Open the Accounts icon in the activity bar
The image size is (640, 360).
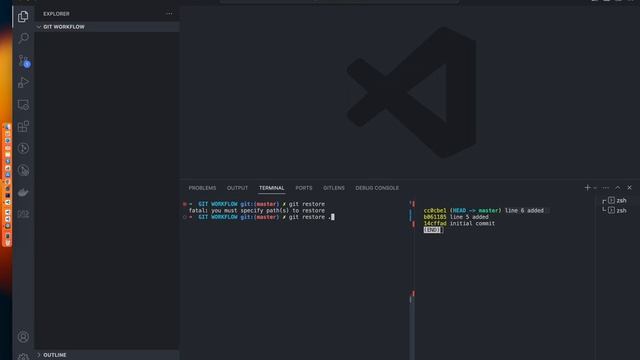pyautogui.click(x=23, y=337)
